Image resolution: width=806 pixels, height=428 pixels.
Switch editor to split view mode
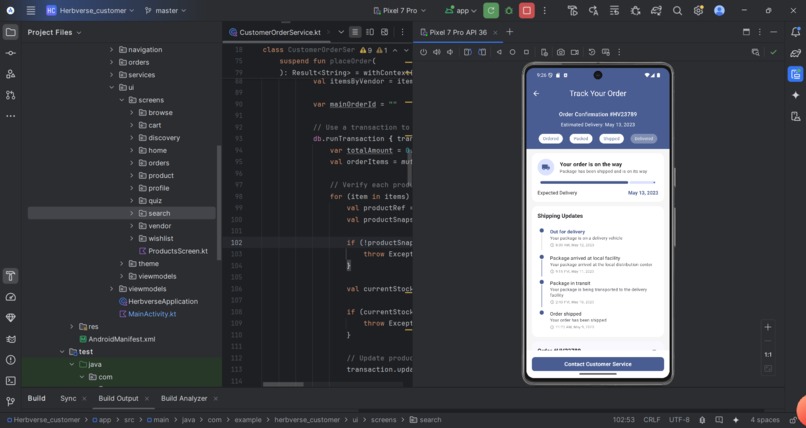(370, 32)
